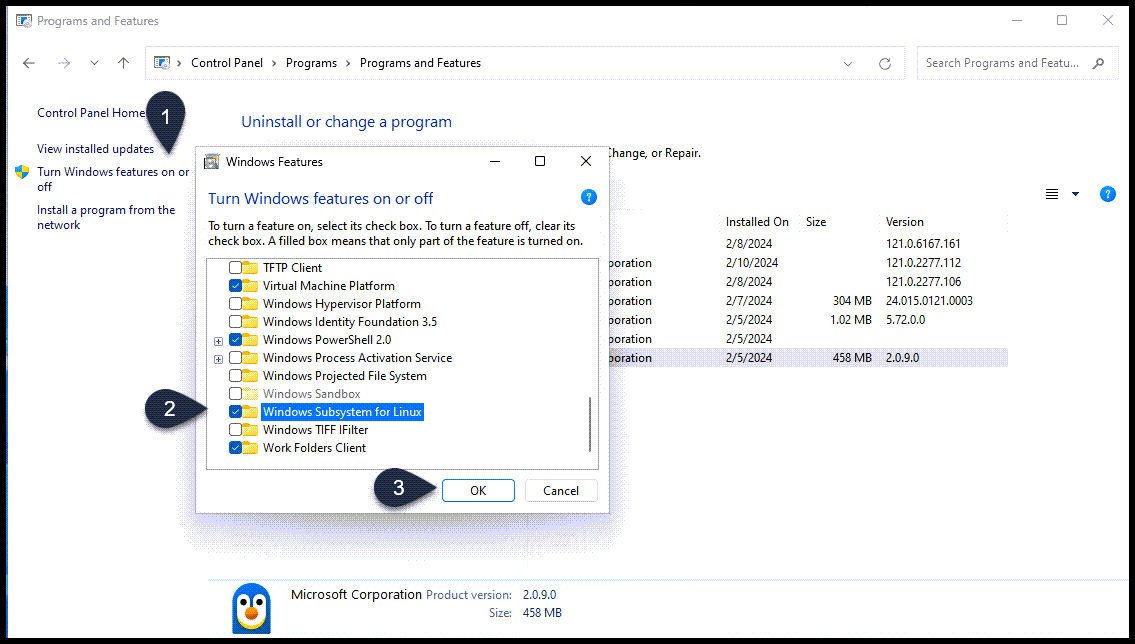Click the Cancel button
The height and width of the screenshot is (644, 1135).
point(561,491)
